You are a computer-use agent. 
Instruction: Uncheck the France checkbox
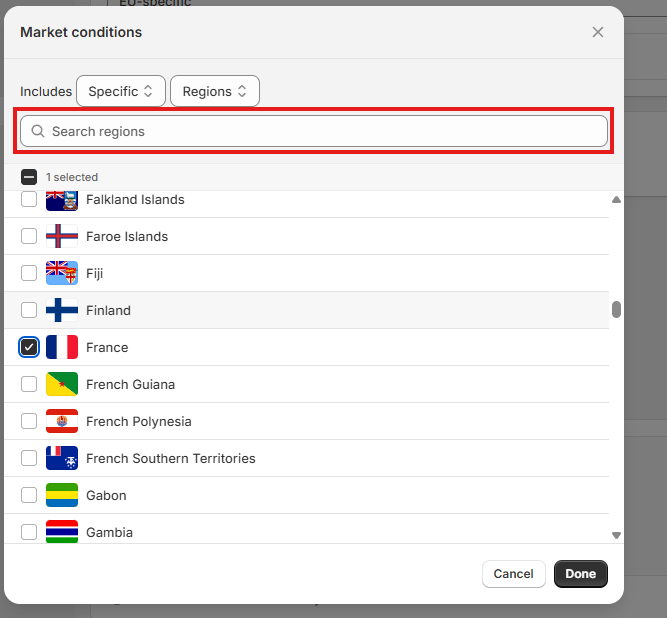[29, 347]
